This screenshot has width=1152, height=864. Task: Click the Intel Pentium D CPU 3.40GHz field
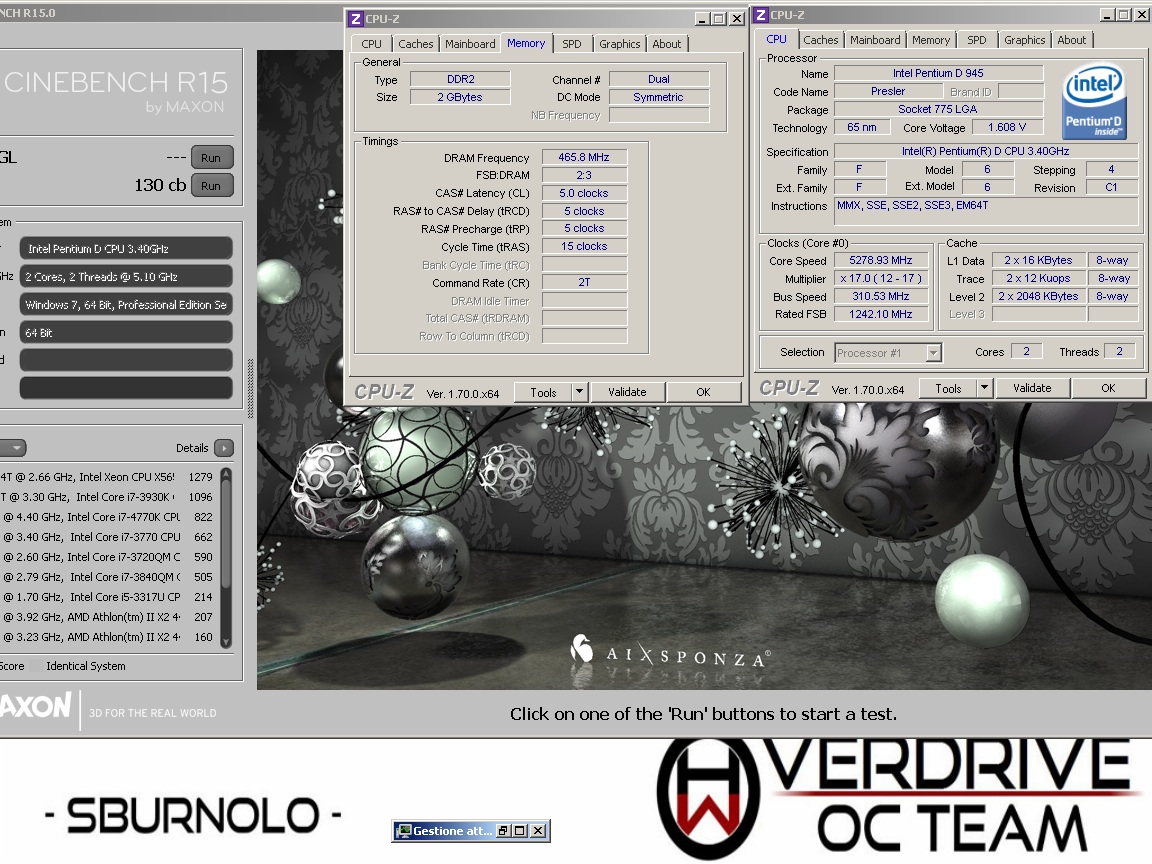126,249
